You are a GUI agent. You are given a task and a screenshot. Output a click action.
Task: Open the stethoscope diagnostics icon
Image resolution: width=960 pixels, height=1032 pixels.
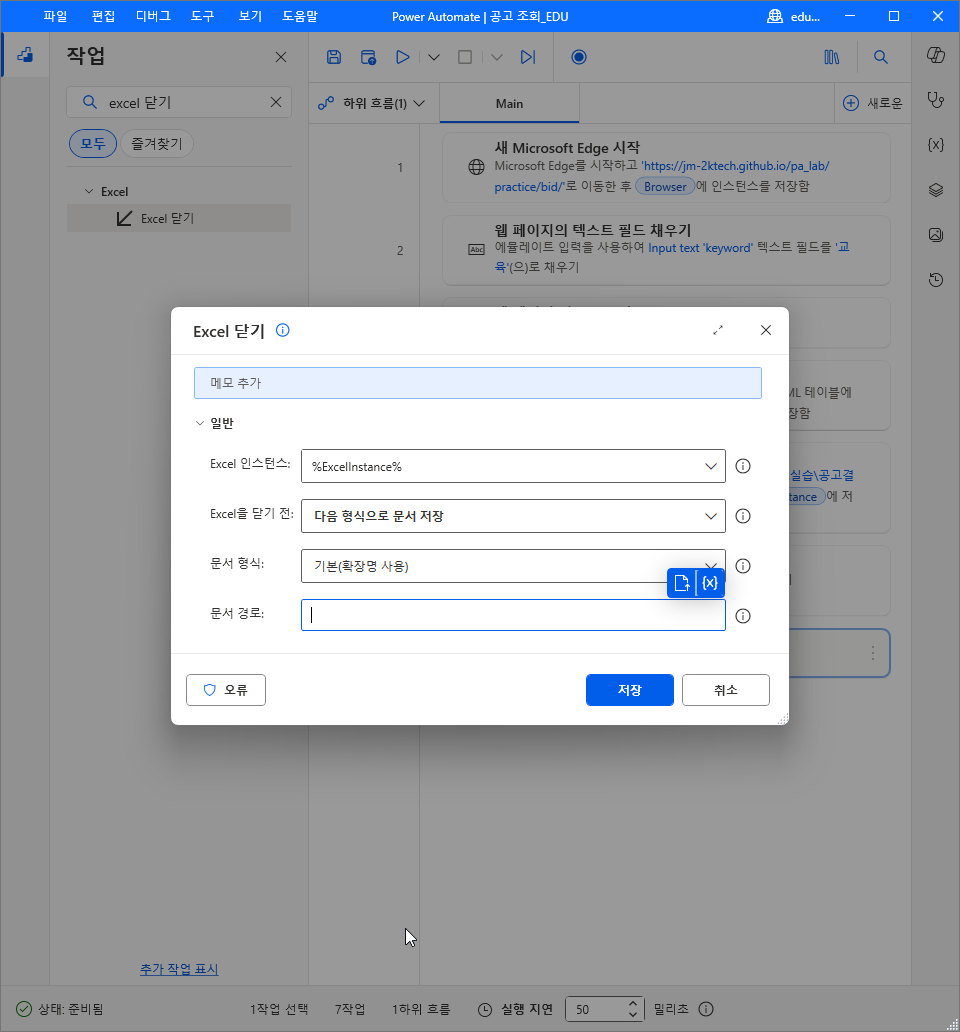coord(936,100)
